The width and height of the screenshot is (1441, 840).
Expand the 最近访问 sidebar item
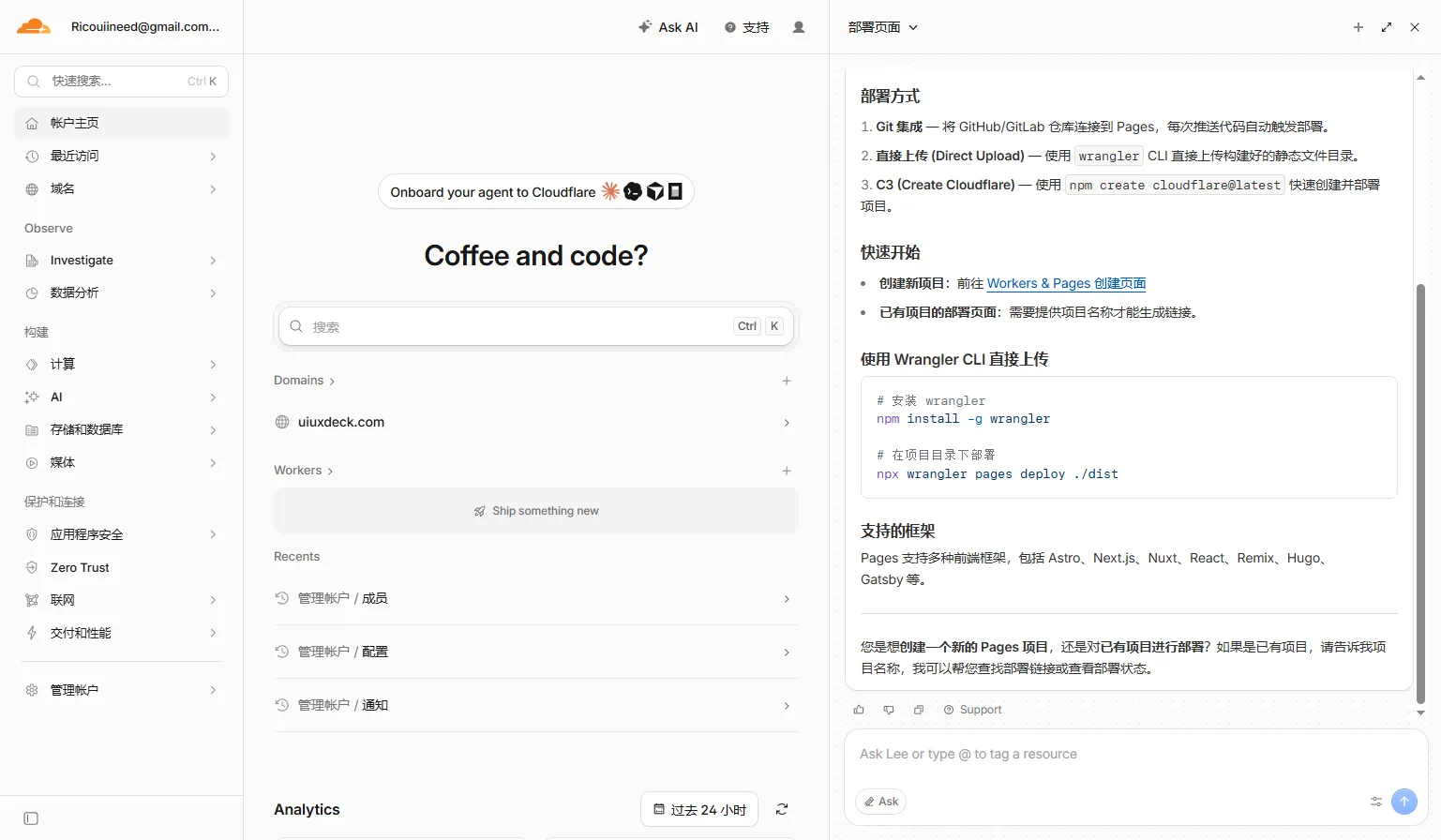click(122, 156)
